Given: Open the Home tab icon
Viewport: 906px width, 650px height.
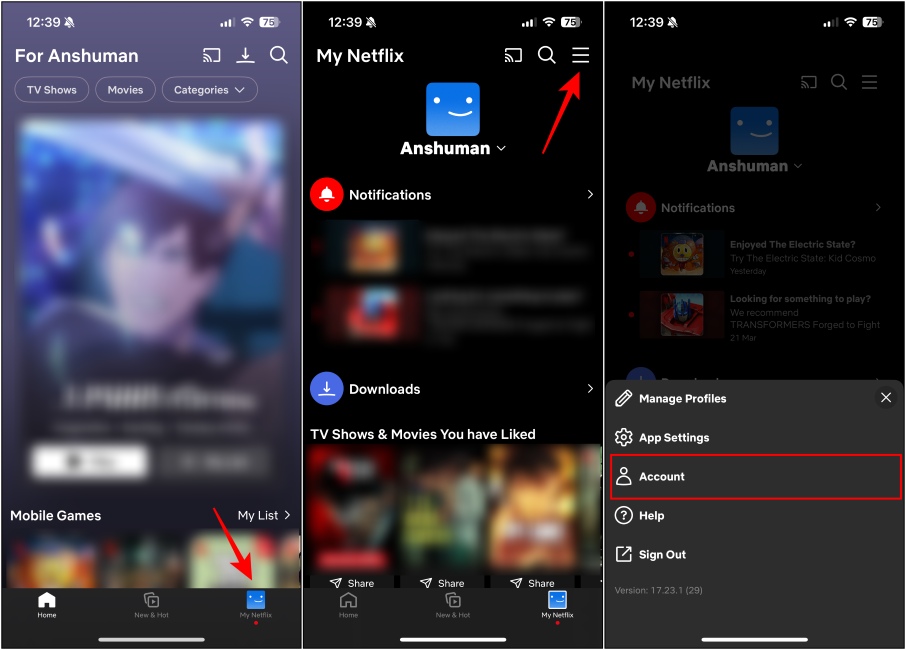Looking at the screenshot, I should tap(46, 605).
